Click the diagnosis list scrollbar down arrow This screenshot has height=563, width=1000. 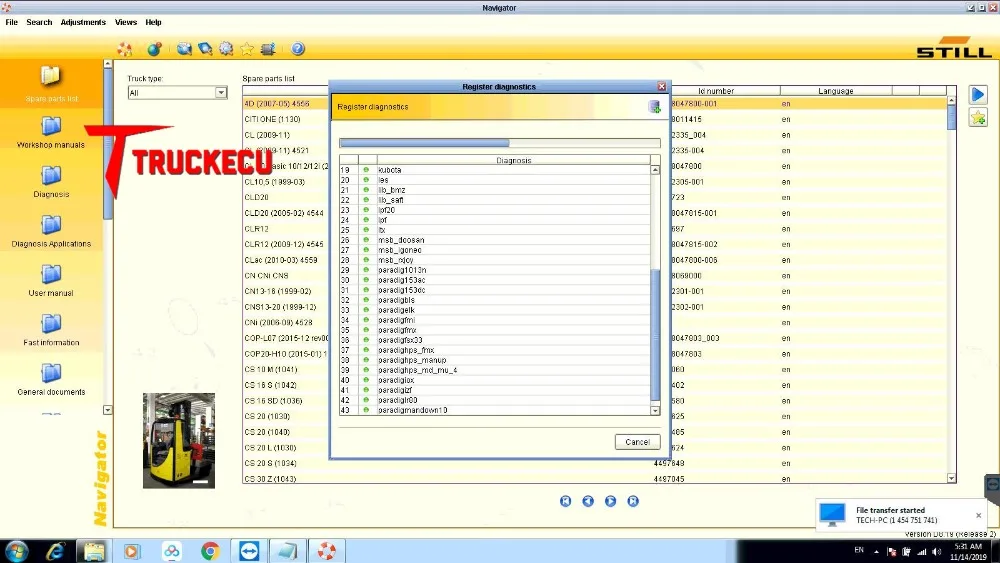click(655, 411)
